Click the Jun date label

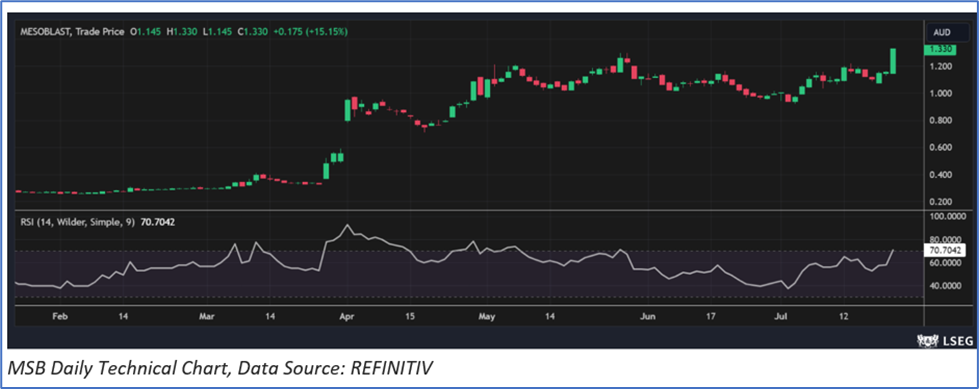(648, 317)
